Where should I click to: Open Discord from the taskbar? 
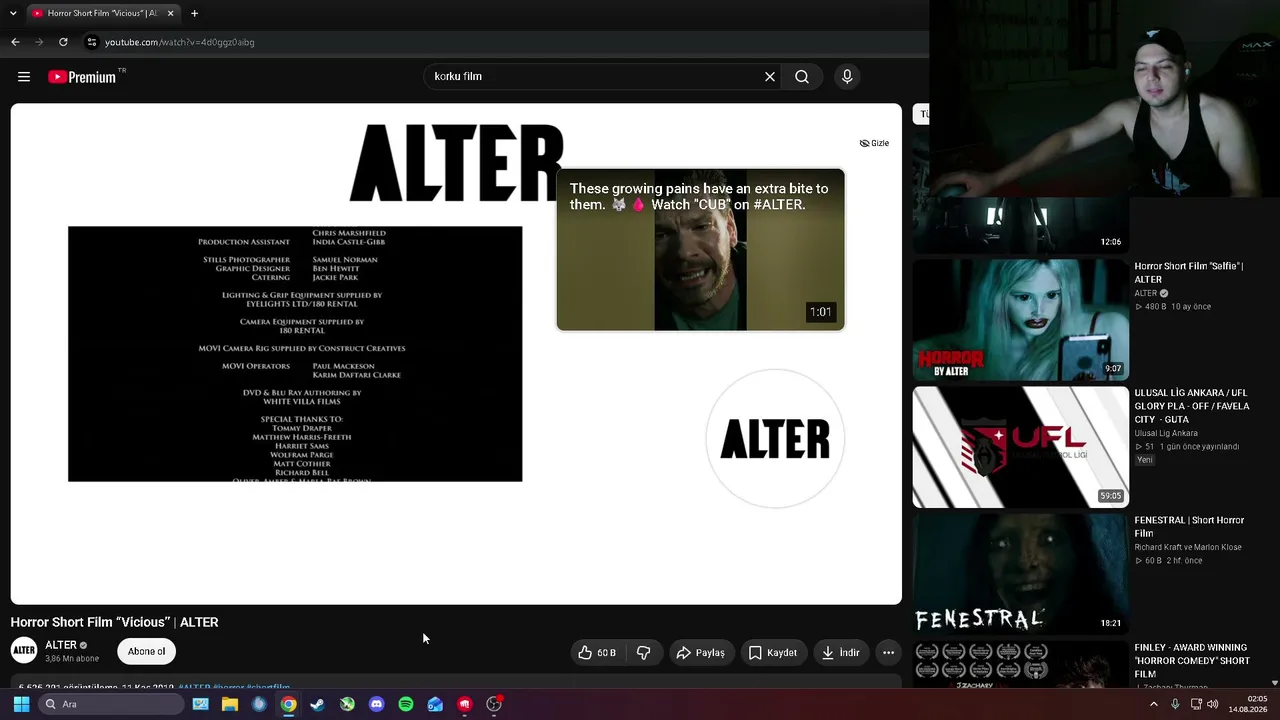[x=376, y=704]
